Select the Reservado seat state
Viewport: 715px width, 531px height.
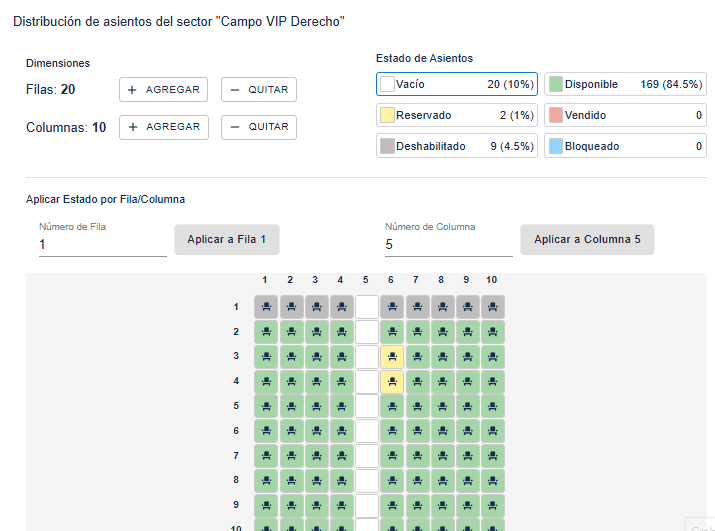click(x=457, y=116)
